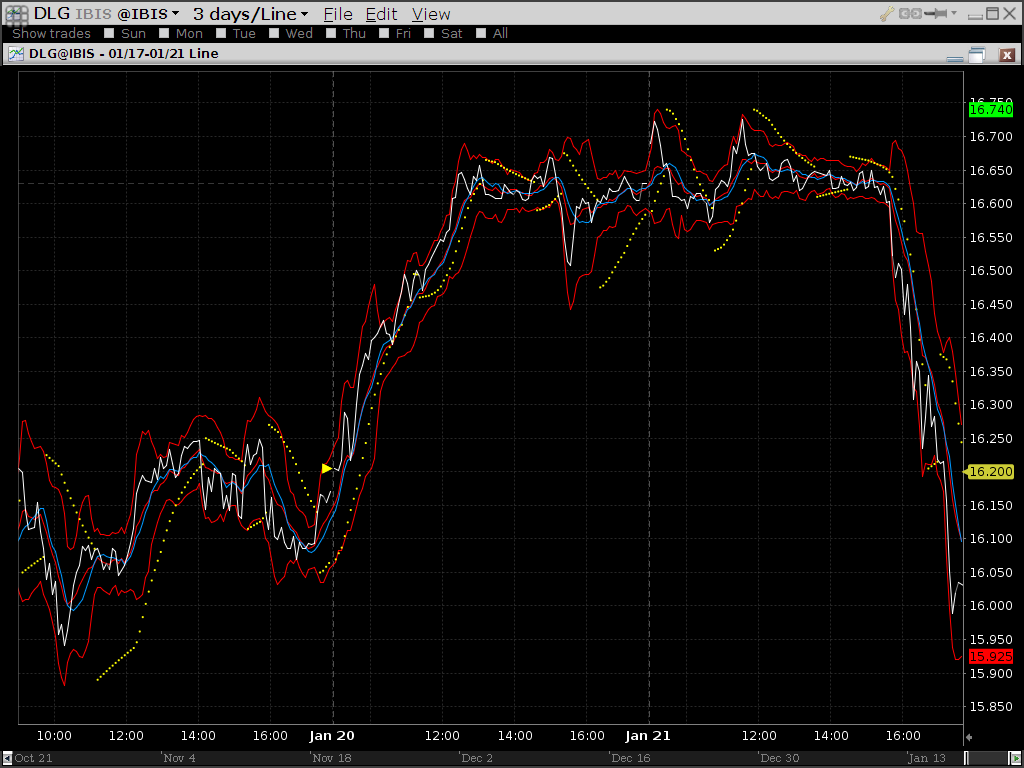Viewport: 1024px width, 768px height.
Task: Open the @IBIS exchange dropdown
Action: tap(147, 14)
